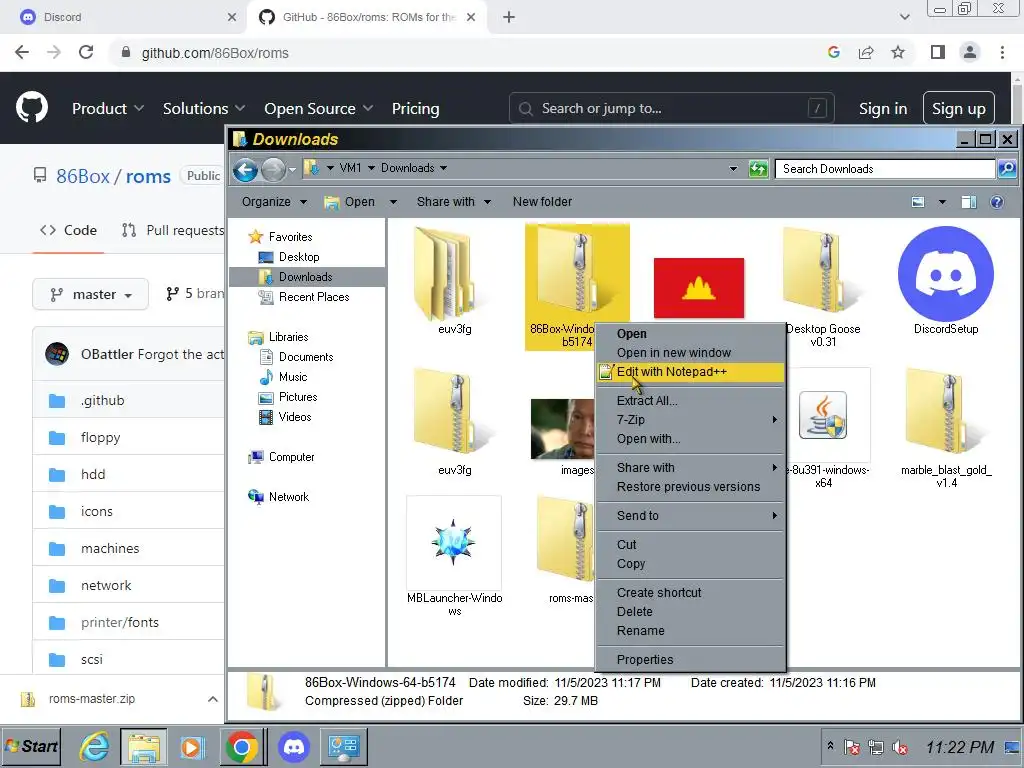Choose Edit with Notepad++ in context menu

click(x=690, y=372)
